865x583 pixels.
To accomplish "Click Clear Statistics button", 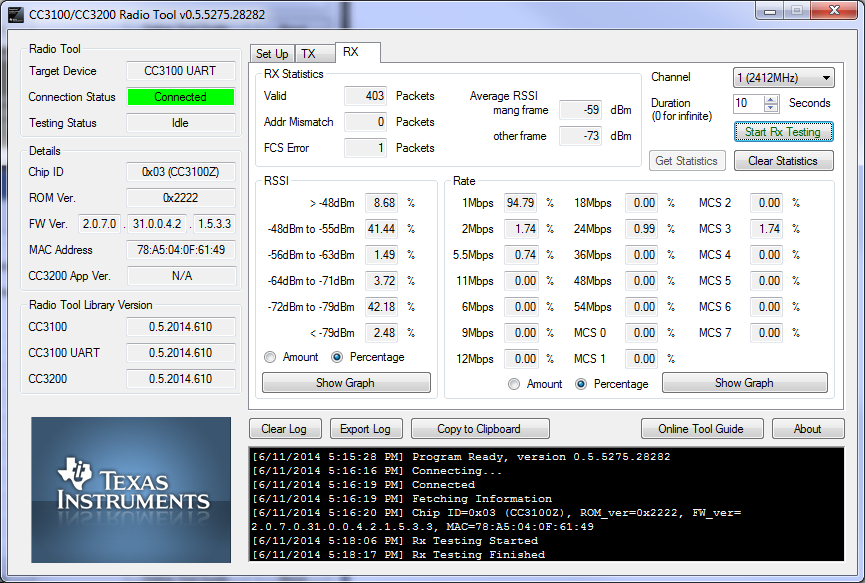I will tap(783, 161).
